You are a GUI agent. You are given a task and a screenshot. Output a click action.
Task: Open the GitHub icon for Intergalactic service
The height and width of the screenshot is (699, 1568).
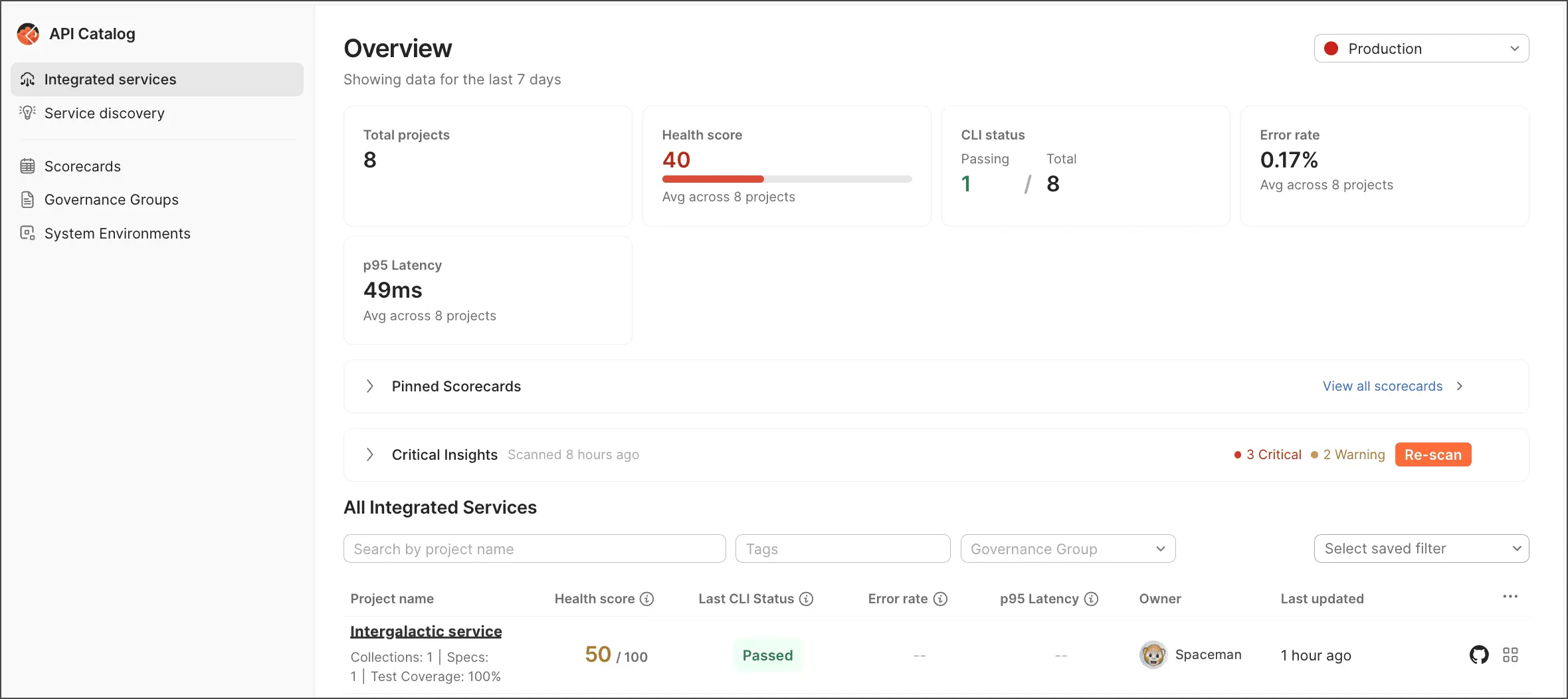pos(1479,655)
